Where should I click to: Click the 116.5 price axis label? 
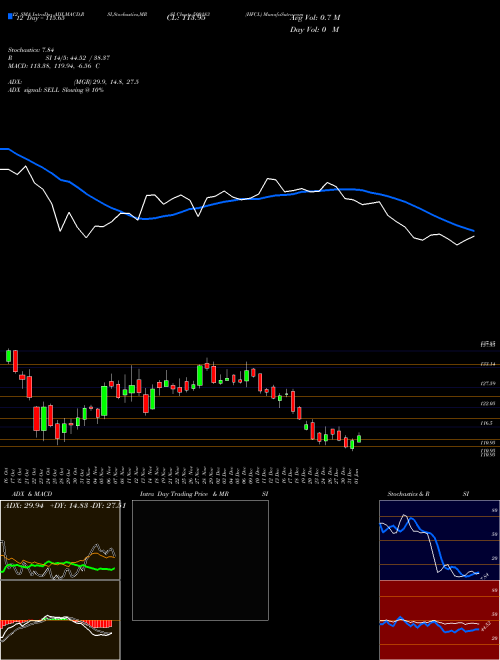click(x=487, y=423)
